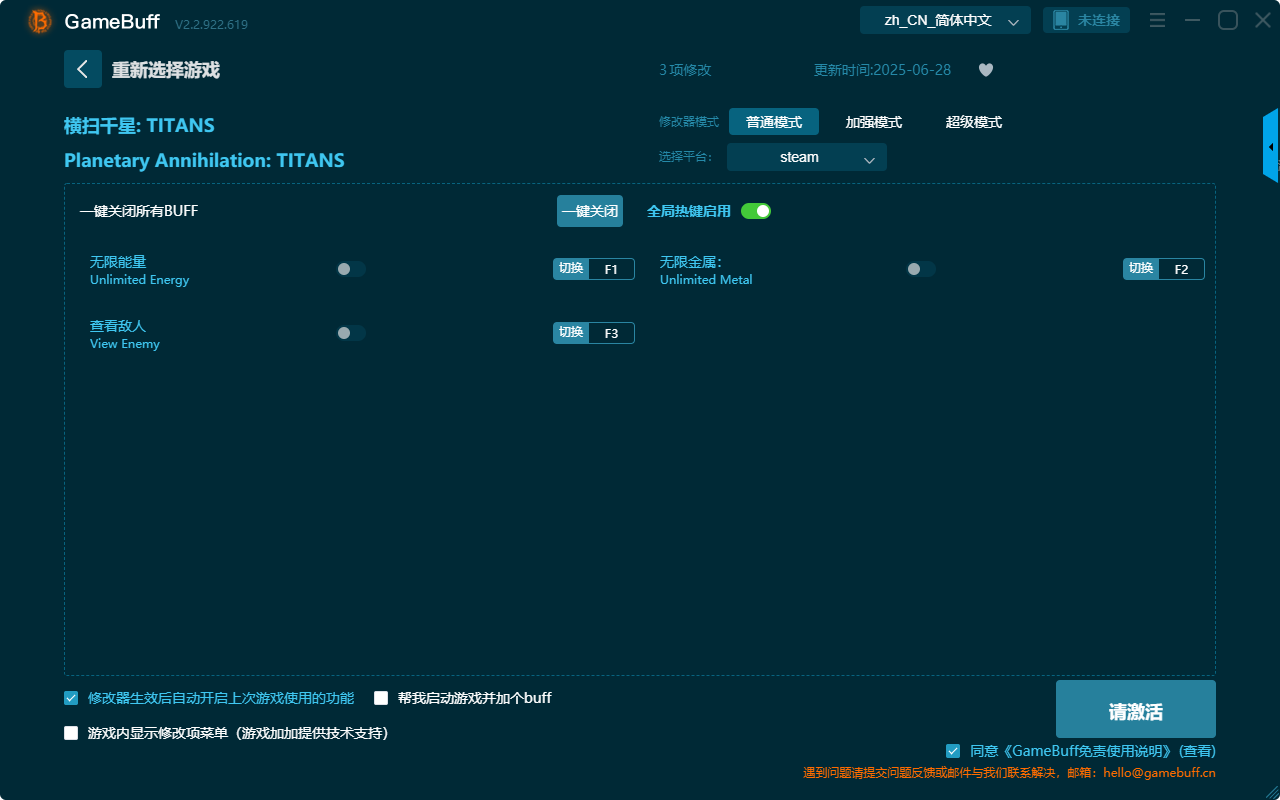The image size is (1280, 800).
Task: Close the GameBuff window
Action: [1263, 20]
